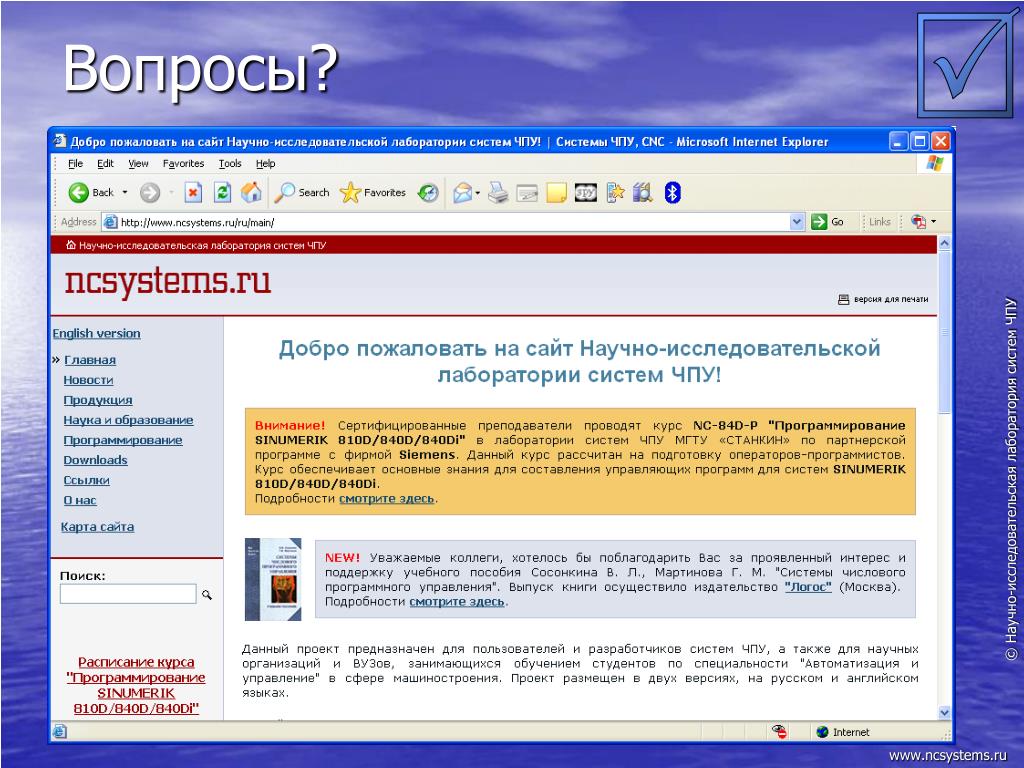Viewport: 1024px width, 768px height.
Task: Open the Карта сайта link
Action: (97, 526)
